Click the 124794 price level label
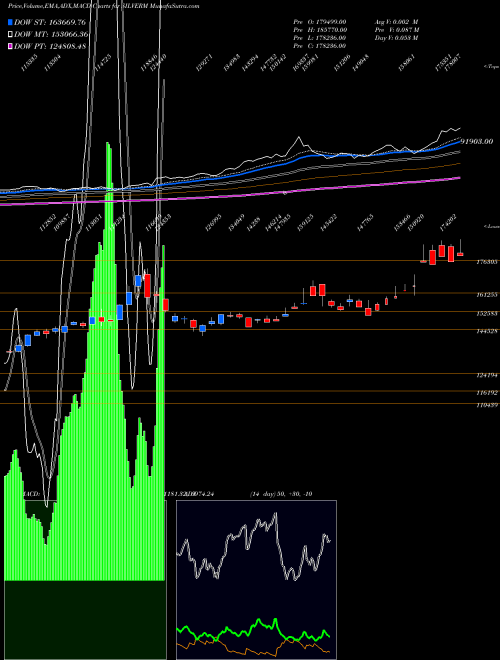This screenshot has width=500, height=660. point(487,375)
